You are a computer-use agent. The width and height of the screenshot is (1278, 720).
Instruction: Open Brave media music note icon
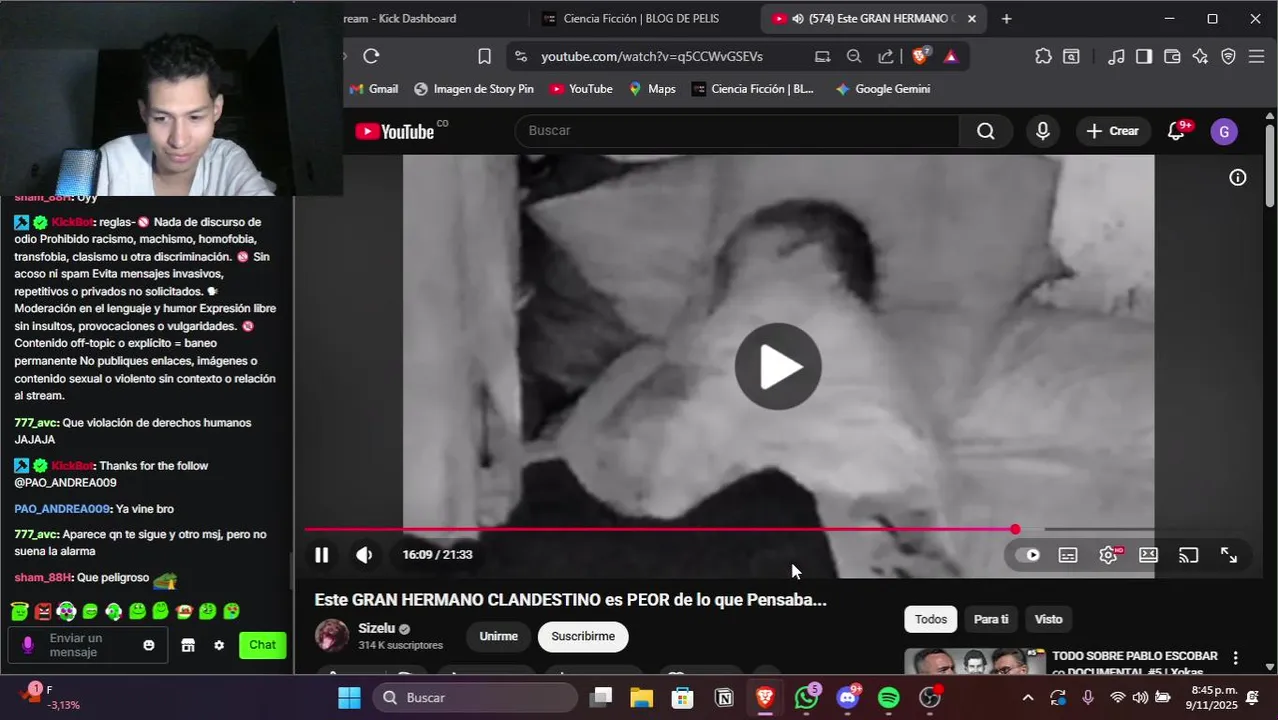point(1117,56)
